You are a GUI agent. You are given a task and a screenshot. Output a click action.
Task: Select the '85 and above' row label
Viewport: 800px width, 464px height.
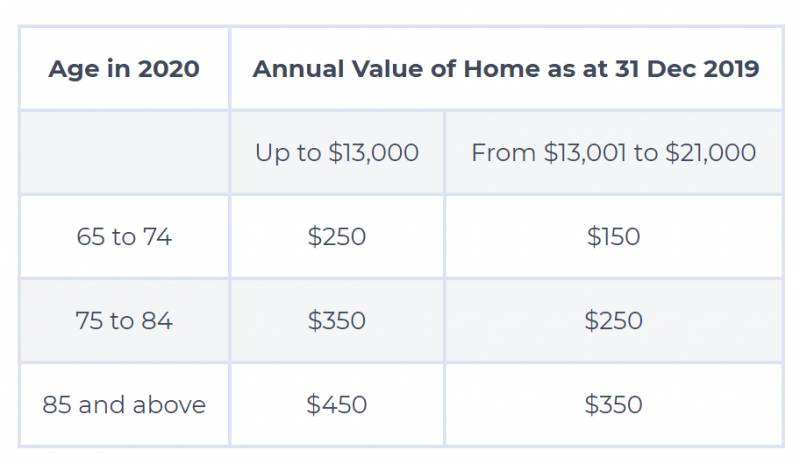124,405
